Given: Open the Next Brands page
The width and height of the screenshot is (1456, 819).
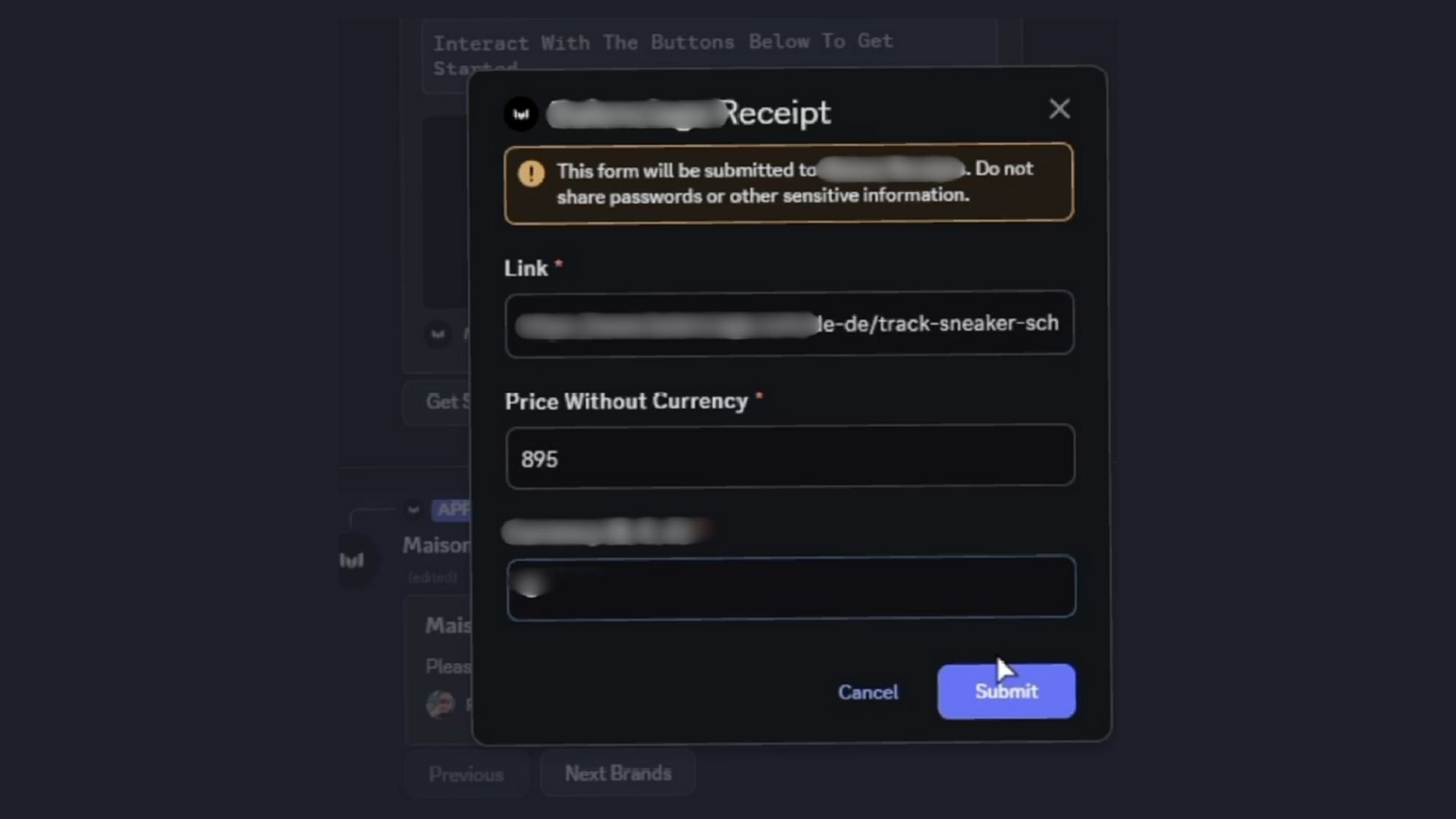Looking at the screenshot, I should [617, 773].
